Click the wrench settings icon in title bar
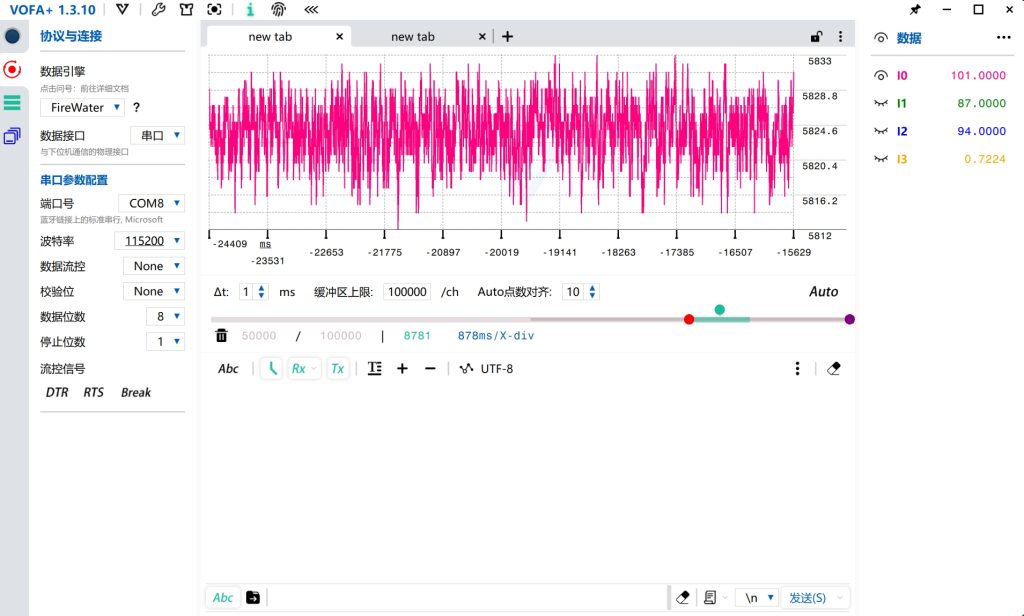The width and height of the screenshot is (1024, 616). (159, 10)
